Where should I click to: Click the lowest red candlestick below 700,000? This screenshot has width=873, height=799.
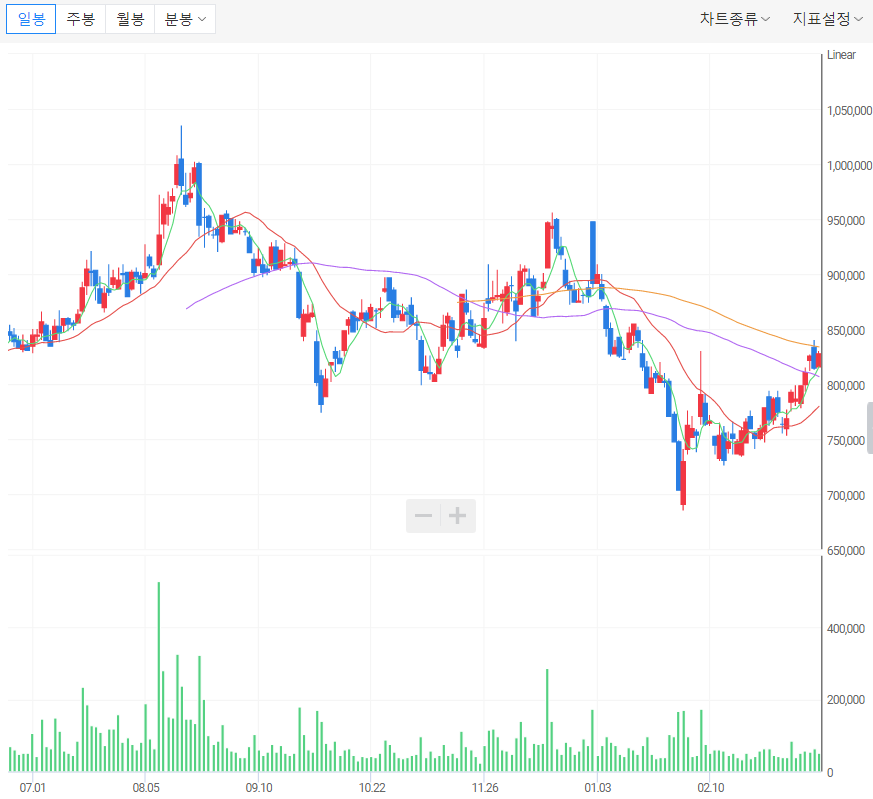click(683, 483)
